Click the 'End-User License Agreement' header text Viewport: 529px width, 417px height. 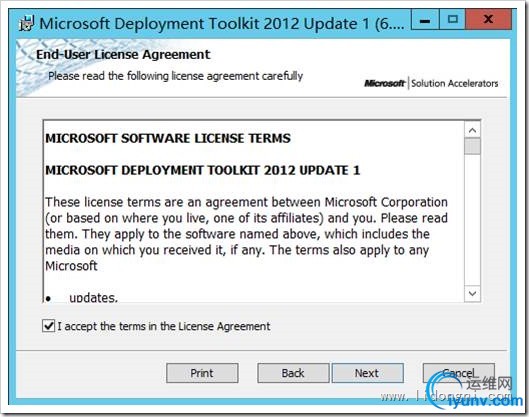tap(123, 54)
